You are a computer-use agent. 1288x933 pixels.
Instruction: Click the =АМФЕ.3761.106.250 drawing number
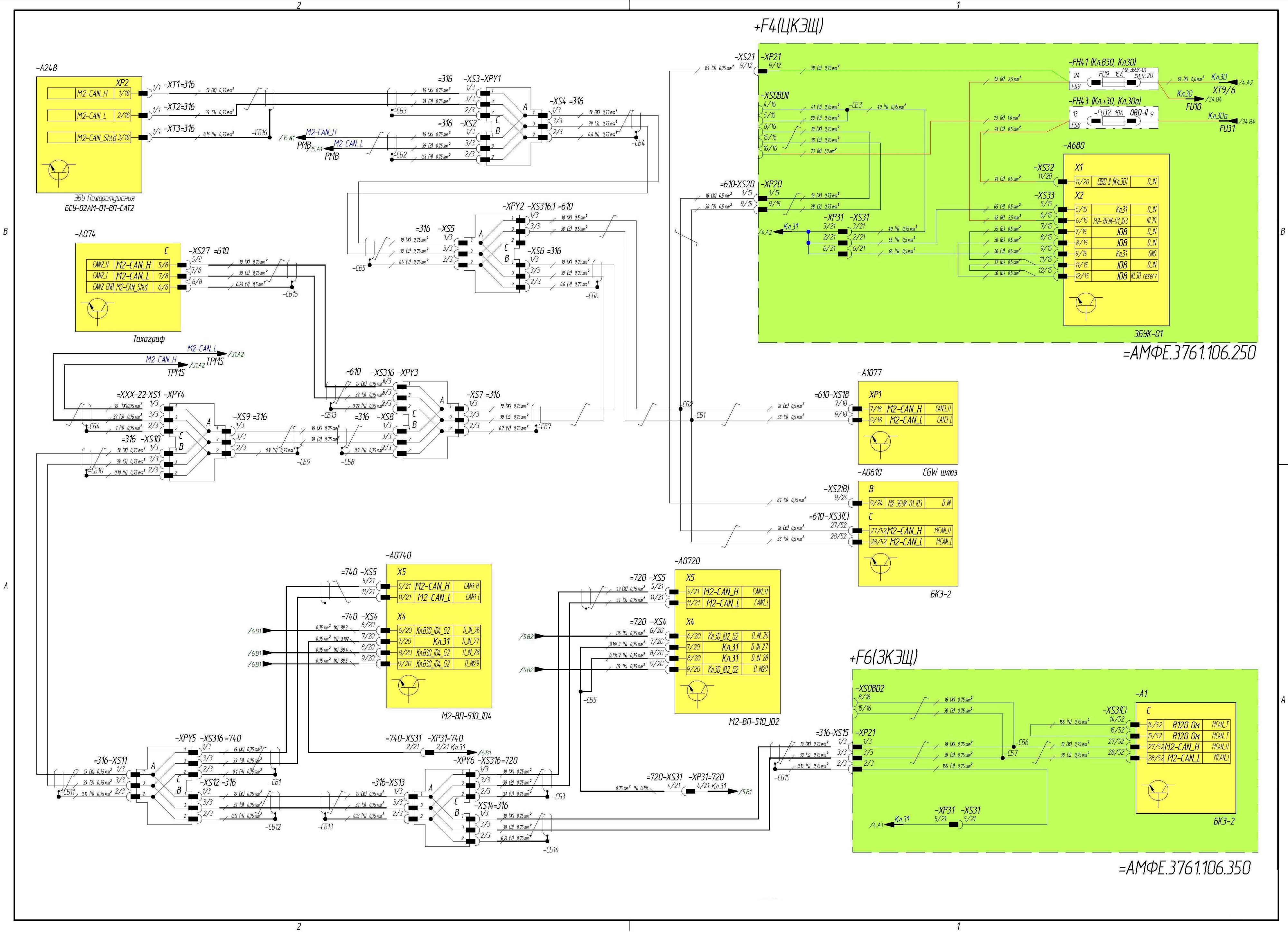(1189, 353)
